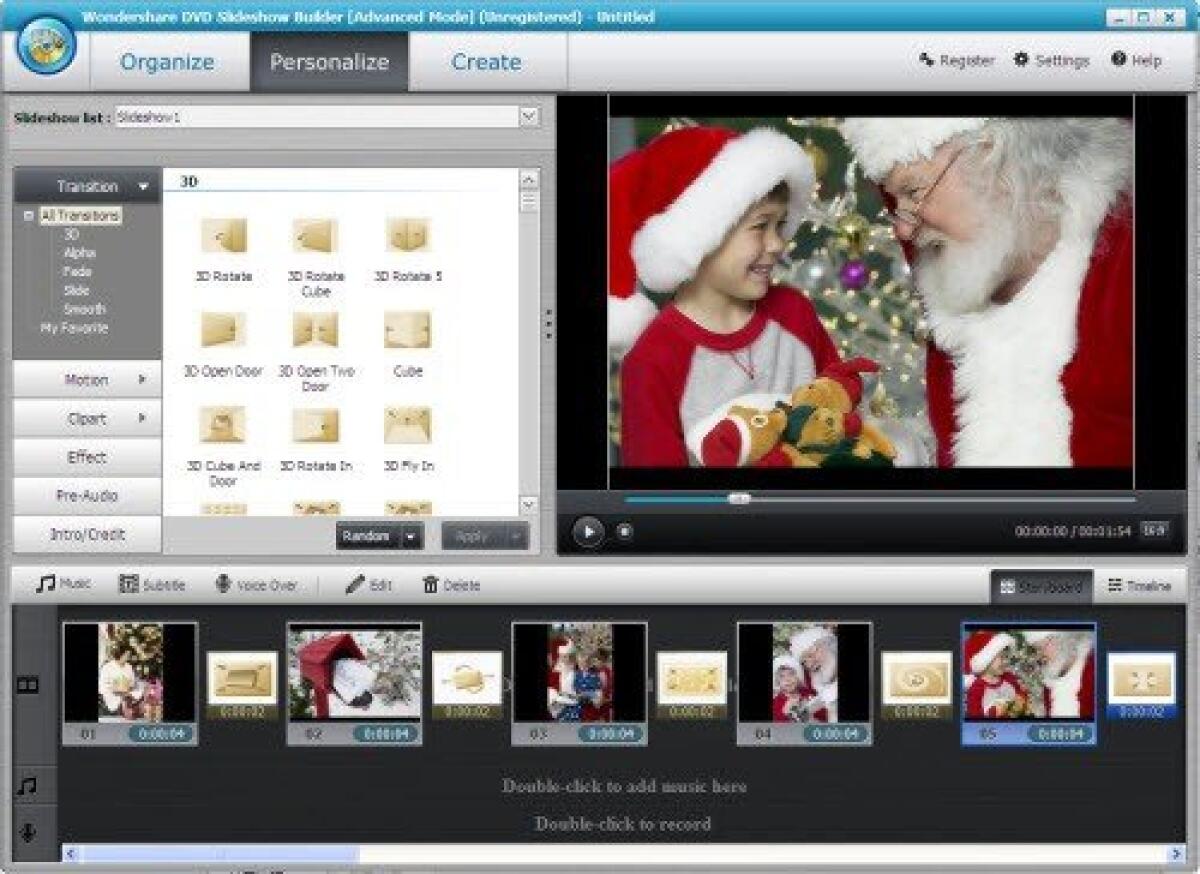
Task: Play the slideshow preview
Action: click(588, 531)
